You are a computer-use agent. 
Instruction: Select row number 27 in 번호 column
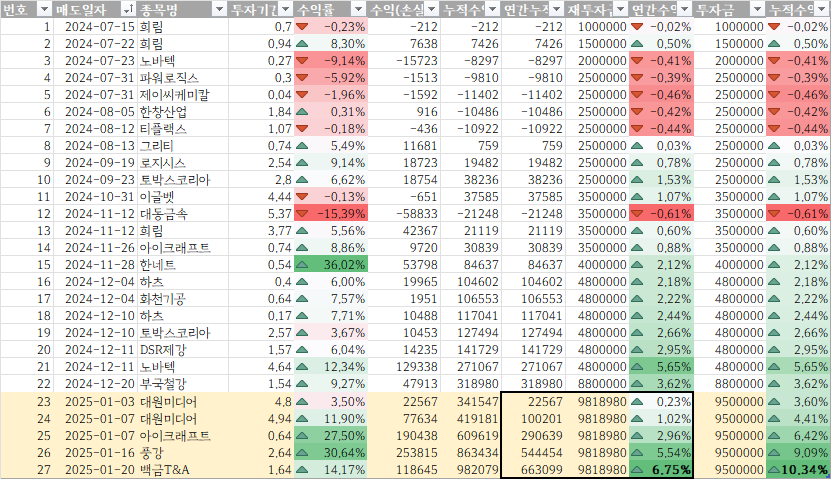[x=26, y=470]
